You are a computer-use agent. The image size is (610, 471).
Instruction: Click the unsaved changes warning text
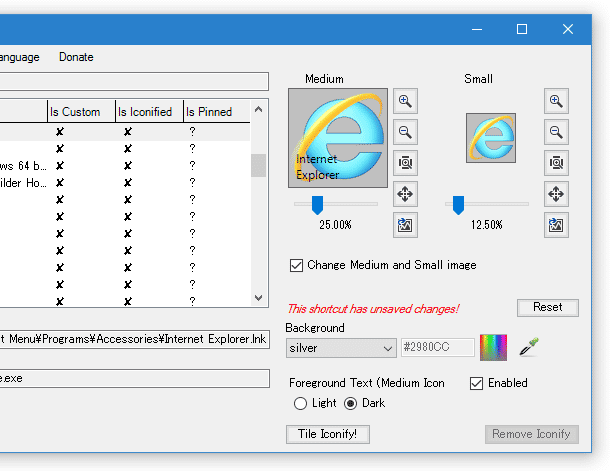click(x=373, y=309)
